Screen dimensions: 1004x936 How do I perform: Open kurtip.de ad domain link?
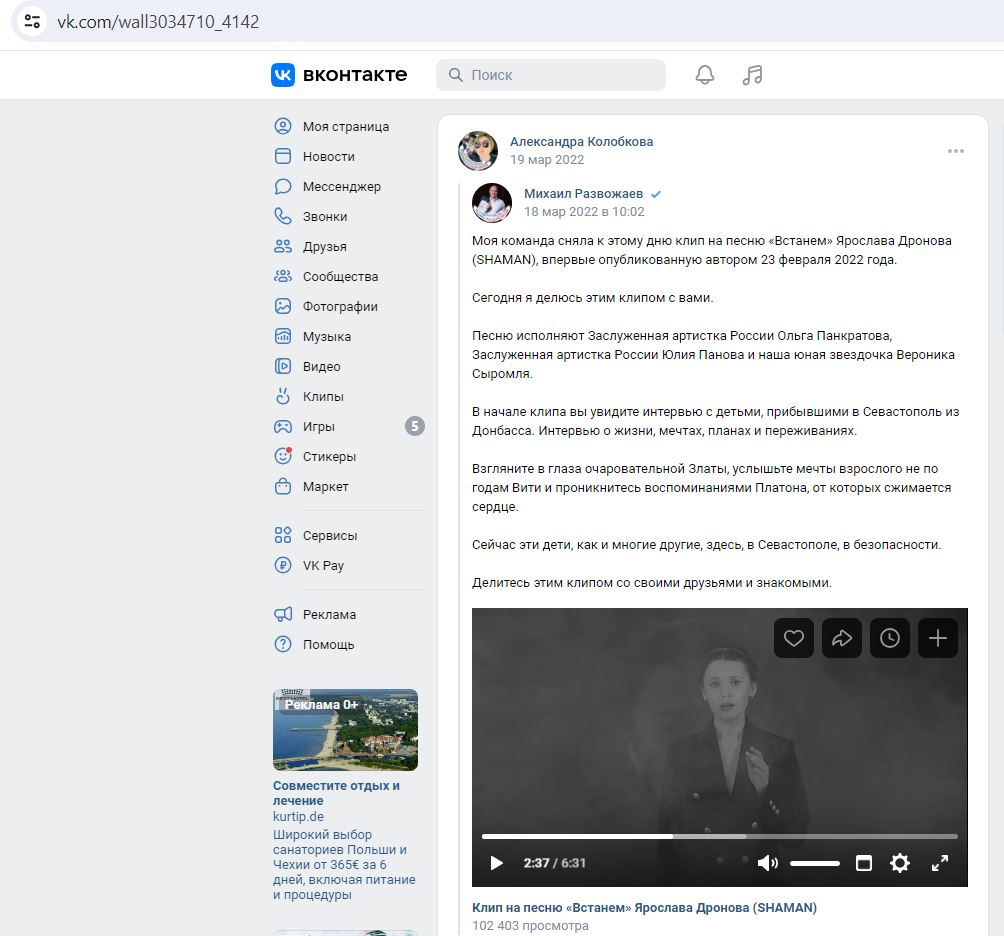[x=298, y=816]
